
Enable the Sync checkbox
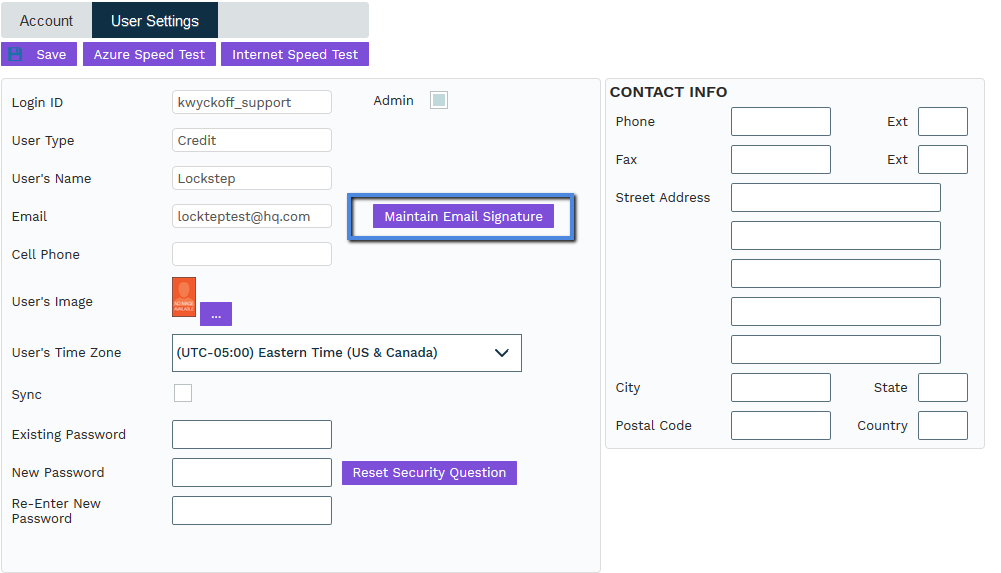(x=183, y=393)
